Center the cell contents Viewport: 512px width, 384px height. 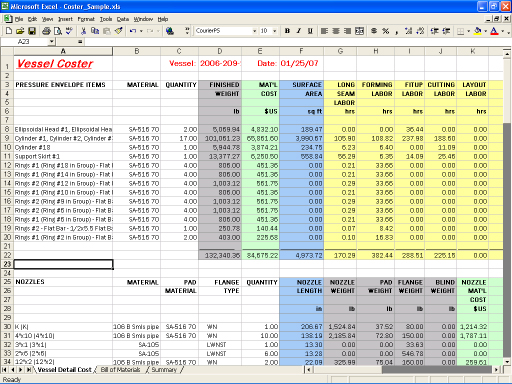coord(336,31)
